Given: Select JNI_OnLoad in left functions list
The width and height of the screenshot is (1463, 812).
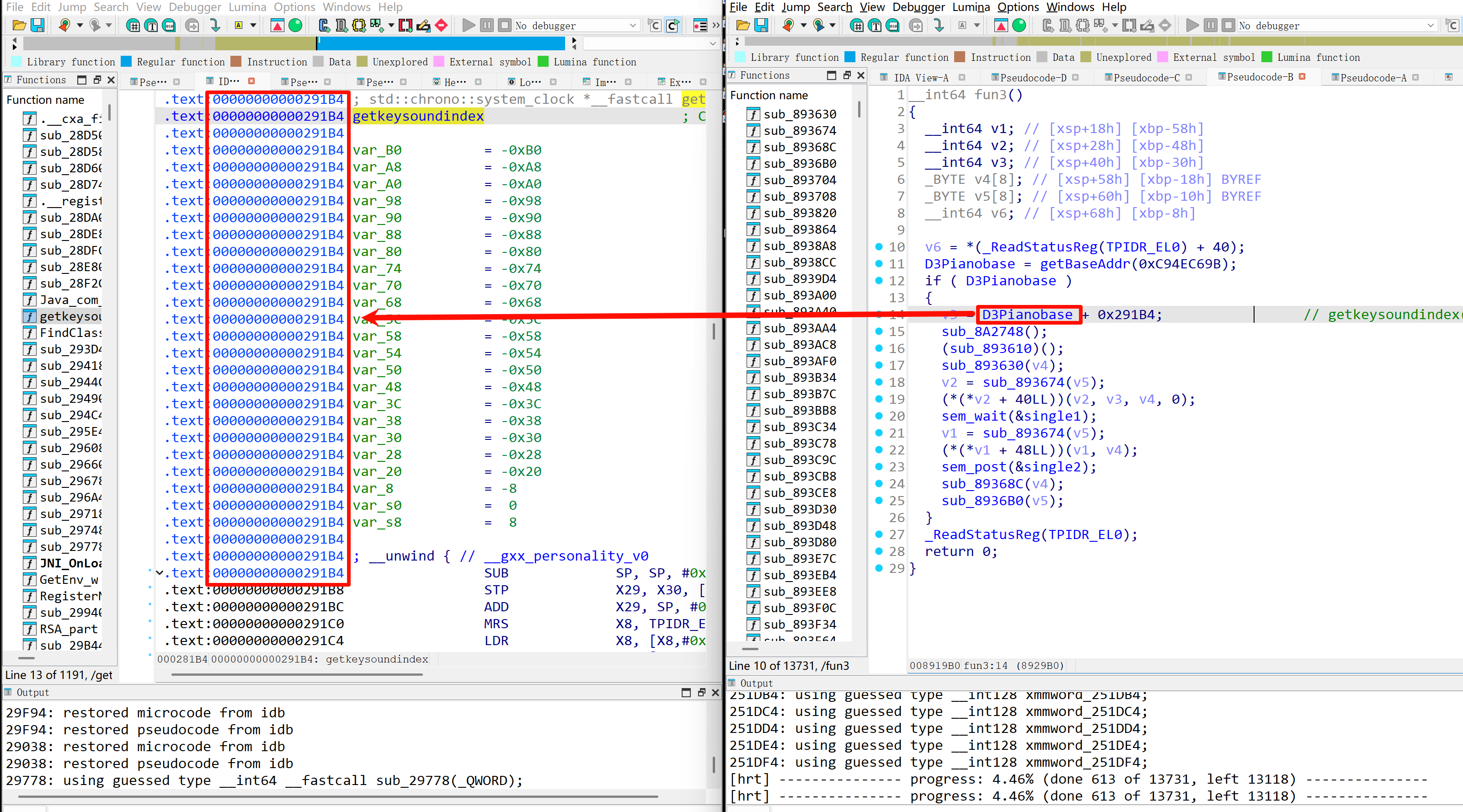Looking at the screenshot, I should click(x=70, y=563).
